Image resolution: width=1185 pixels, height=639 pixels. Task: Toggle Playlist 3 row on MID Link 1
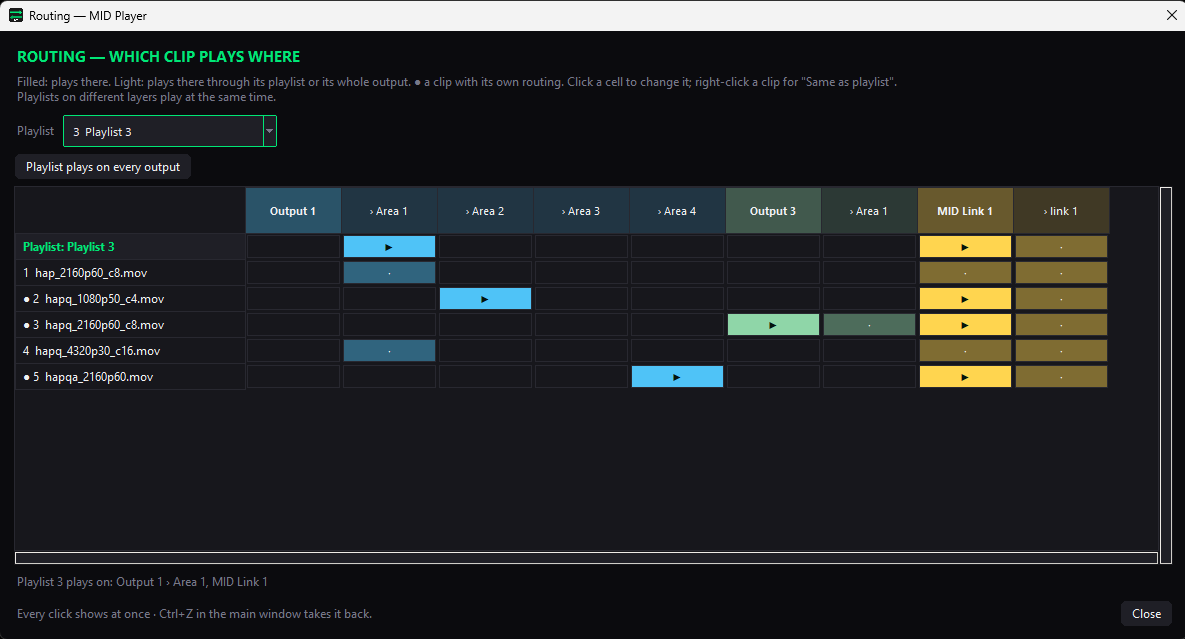coord(965,247)
